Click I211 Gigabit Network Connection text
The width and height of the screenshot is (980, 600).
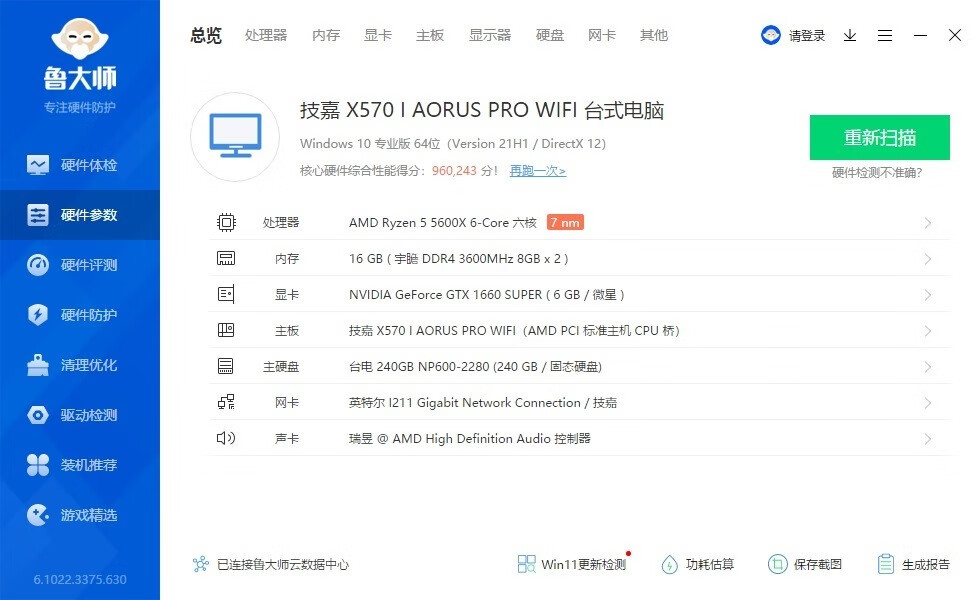coord(484,402)
